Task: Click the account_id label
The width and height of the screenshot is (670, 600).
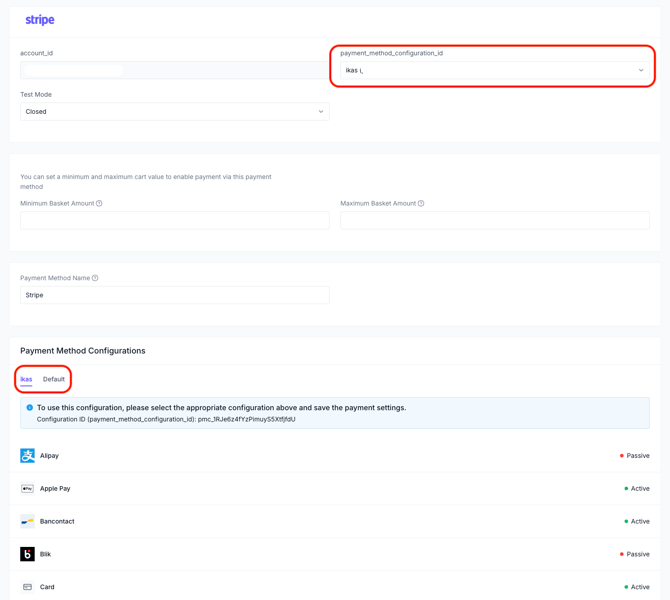Action: click(36, 53)
